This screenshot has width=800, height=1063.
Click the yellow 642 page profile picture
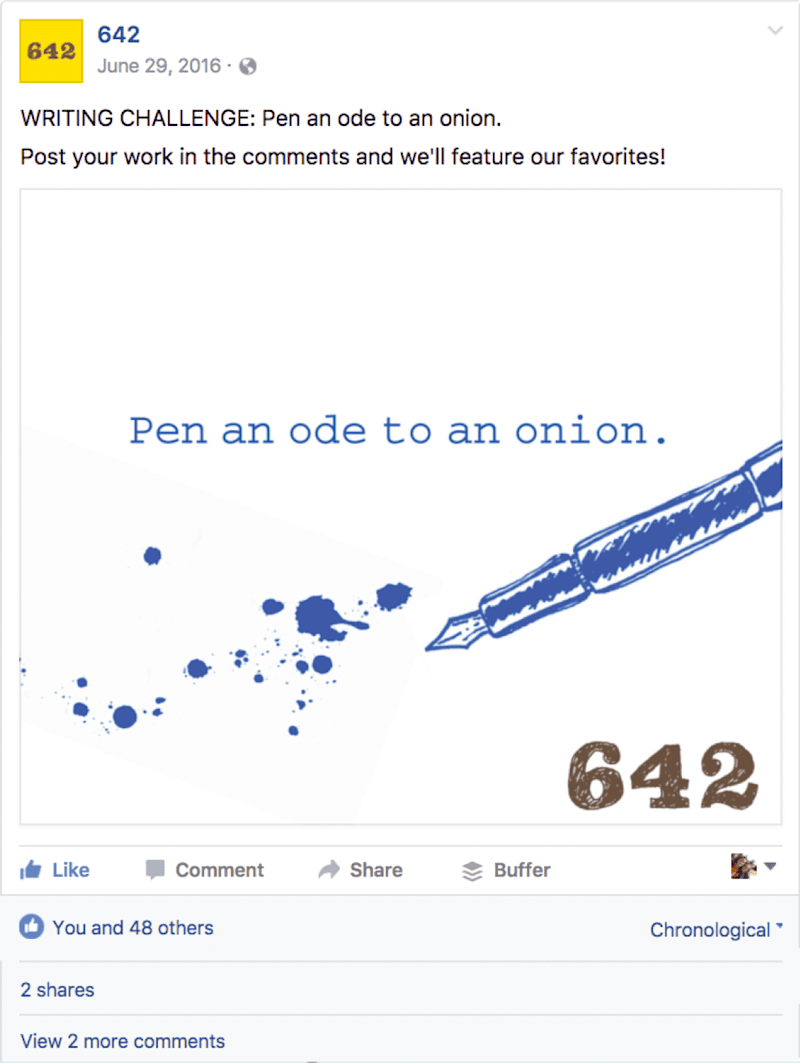tap(51, 51)
